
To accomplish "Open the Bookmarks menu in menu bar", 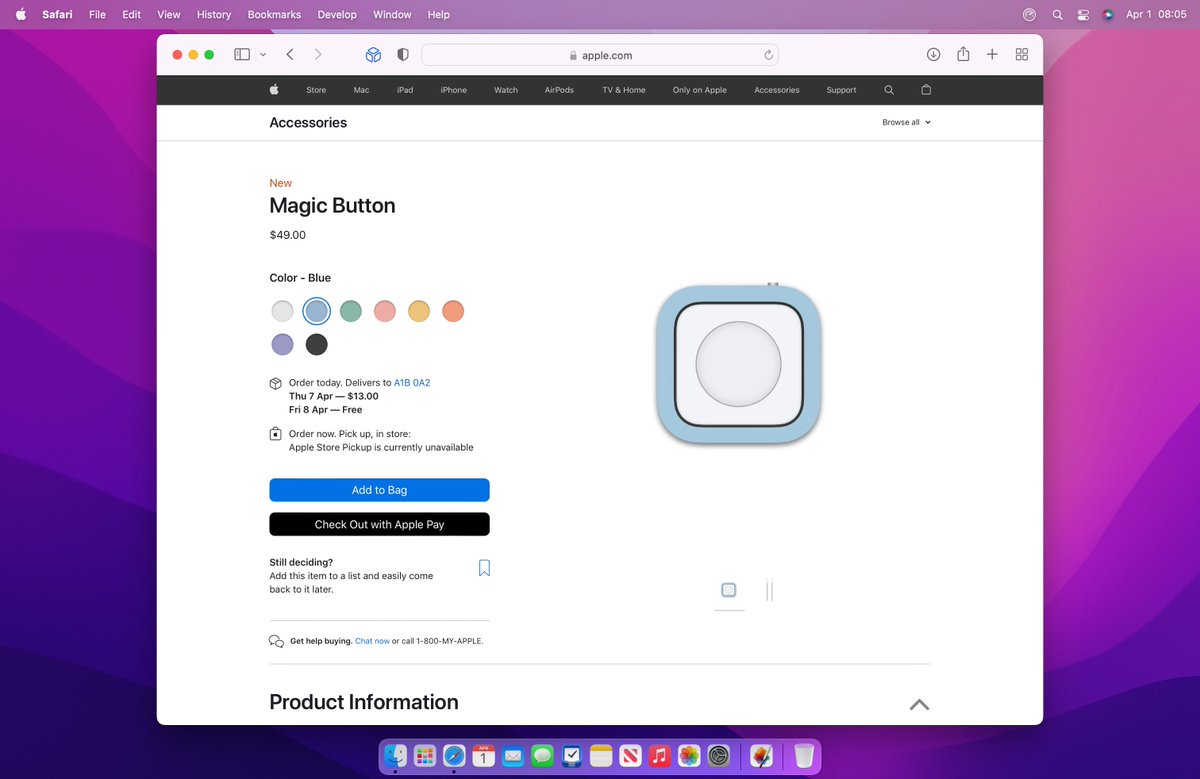I will tap(274, 15).
